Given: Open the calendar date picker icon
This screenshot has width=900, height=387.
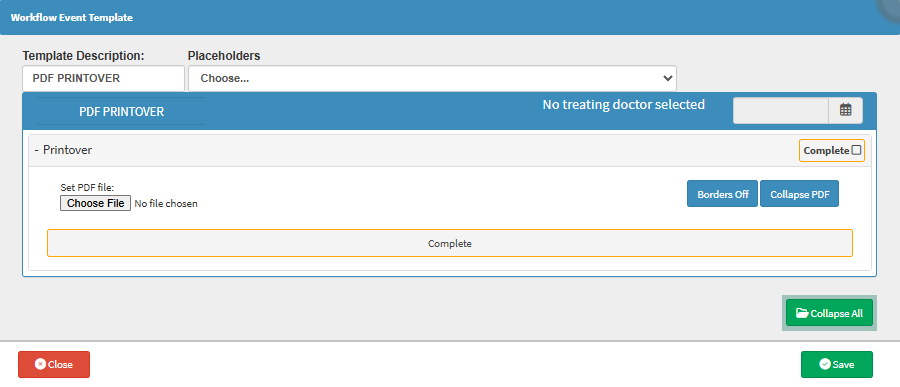Looking at the screenshot, I should point(845,110).
